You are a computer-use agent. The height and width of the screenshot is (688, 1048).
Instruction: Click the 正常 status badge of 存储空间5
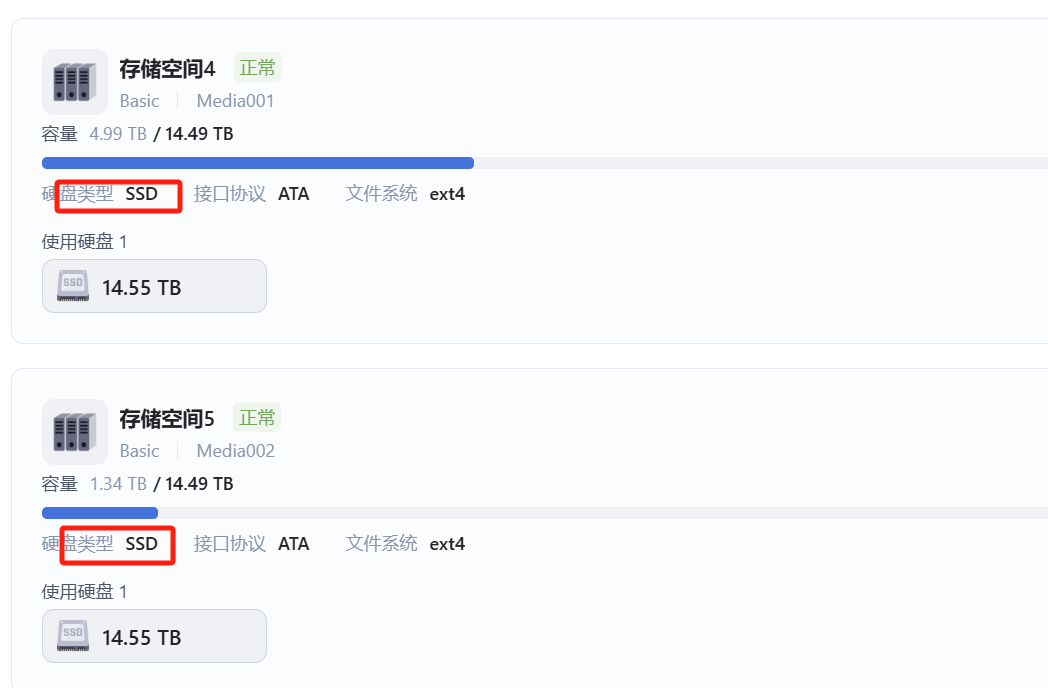[x=257, y=417]
